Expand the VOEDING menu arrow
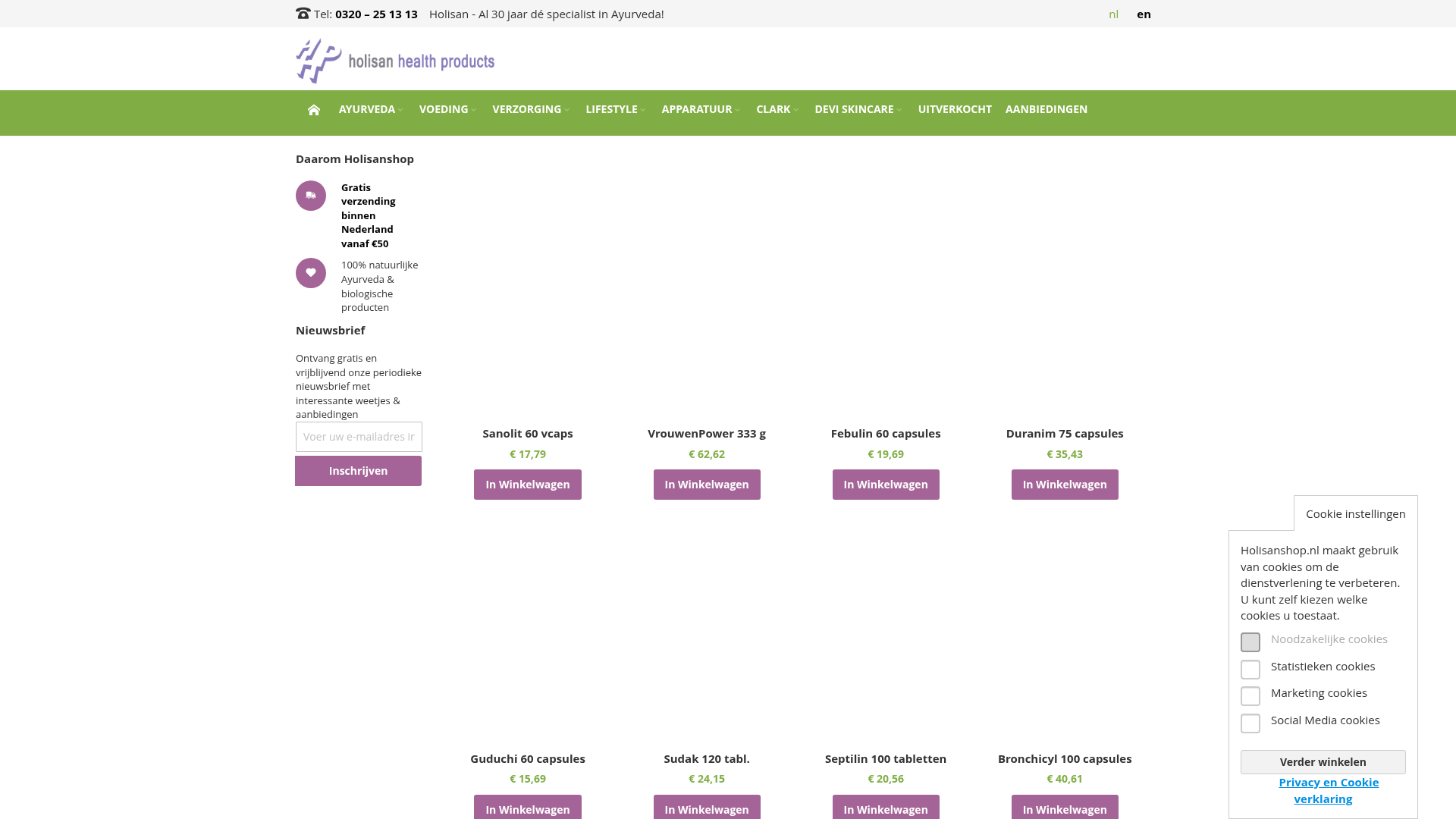The width and height of the screenshot is (1456, 819). pyautogui.click(x=474, y=110)
